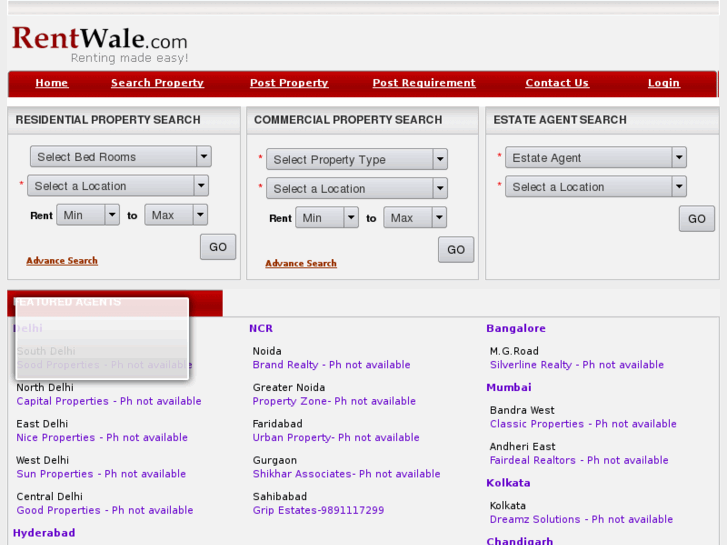Open residential Advance Search link
Image resolution: width=727 pixels, height=545 pixels.
point(62,261)
